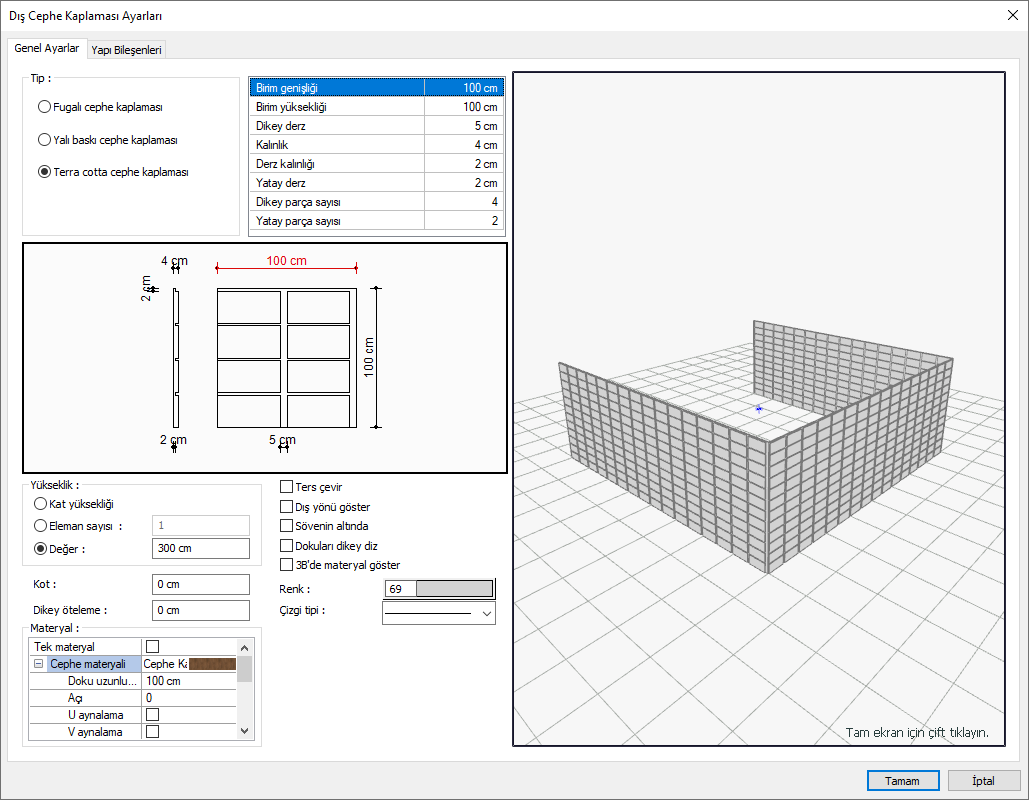Open the Çizgi tipi line type dropdown
Image resolution: width=1029 pixels, height=800 pixels.
click(x=487, y=612)
